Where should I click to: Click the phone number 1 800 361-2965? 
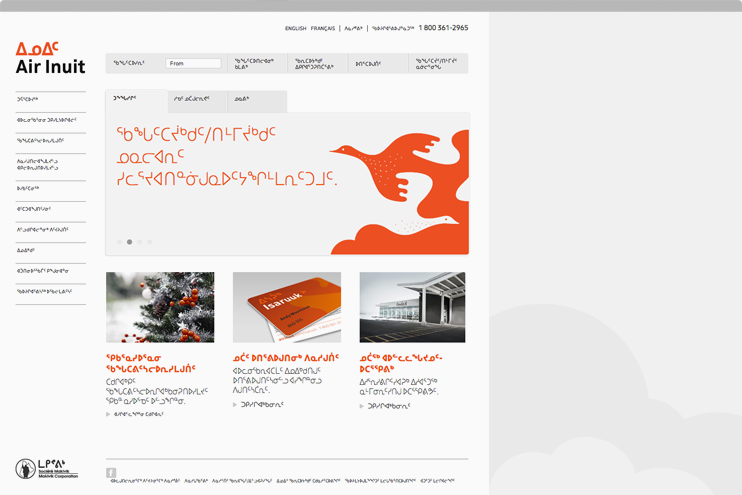pos(443,28)
